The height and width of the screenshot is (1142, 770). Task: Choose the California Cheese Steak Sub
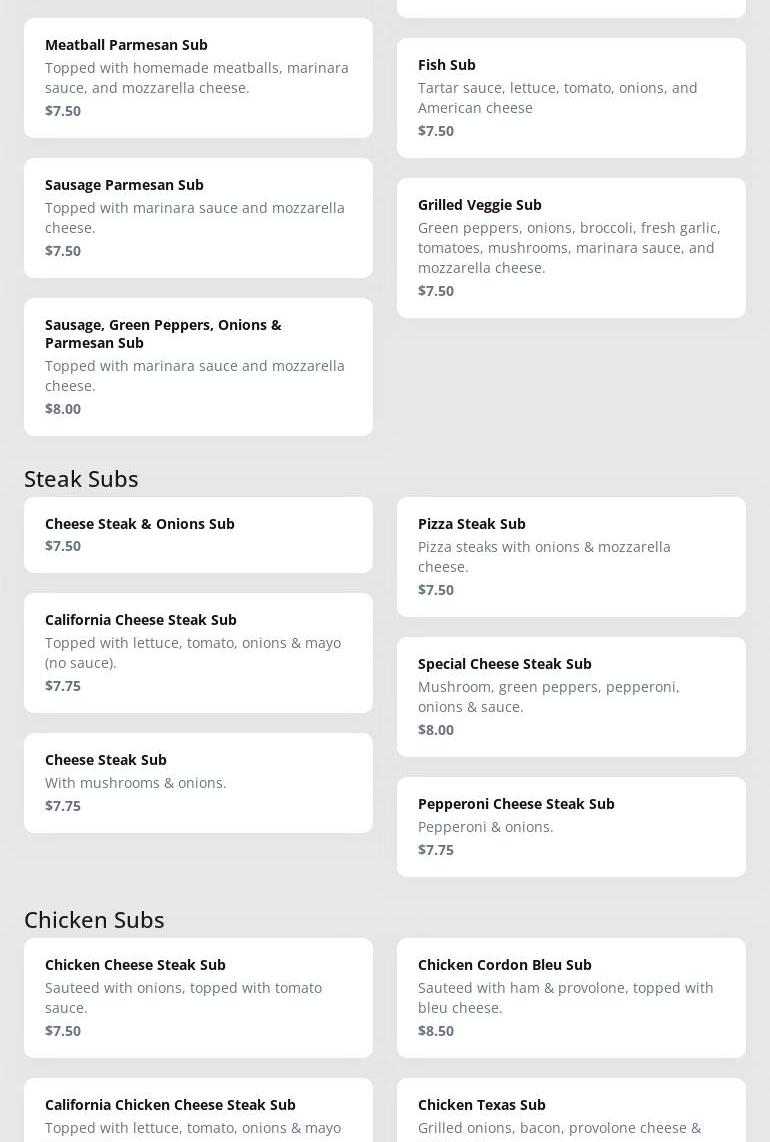pos(198,652)
